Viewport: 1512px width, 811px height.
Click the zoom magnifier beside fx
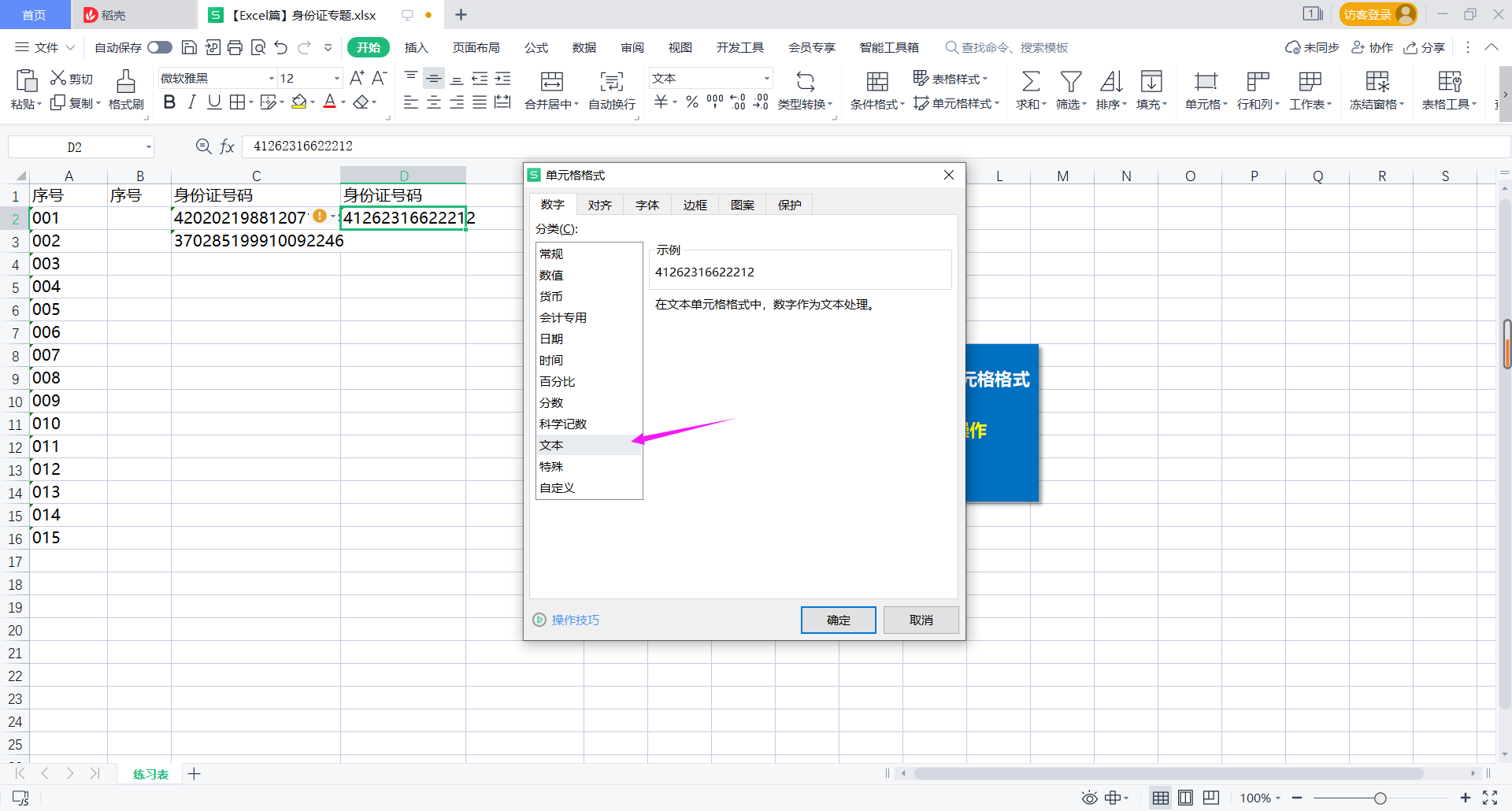click(203, 146)
